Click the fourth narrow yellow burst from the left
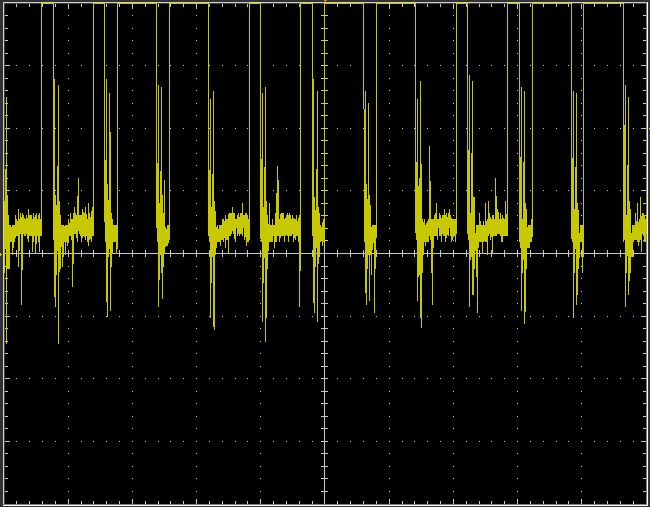Viewport: 650px width, 507px height. pos(162,236)
